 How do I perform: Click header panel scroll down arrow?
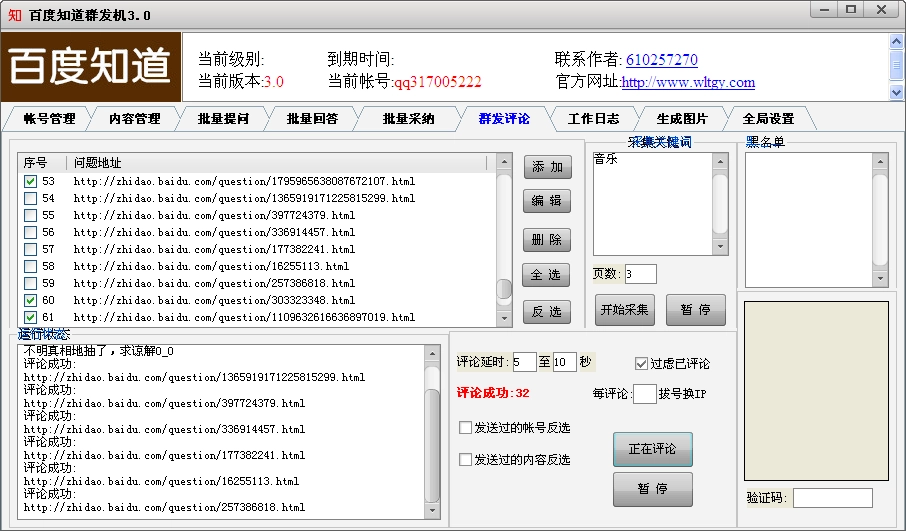(x=896, y=92)
